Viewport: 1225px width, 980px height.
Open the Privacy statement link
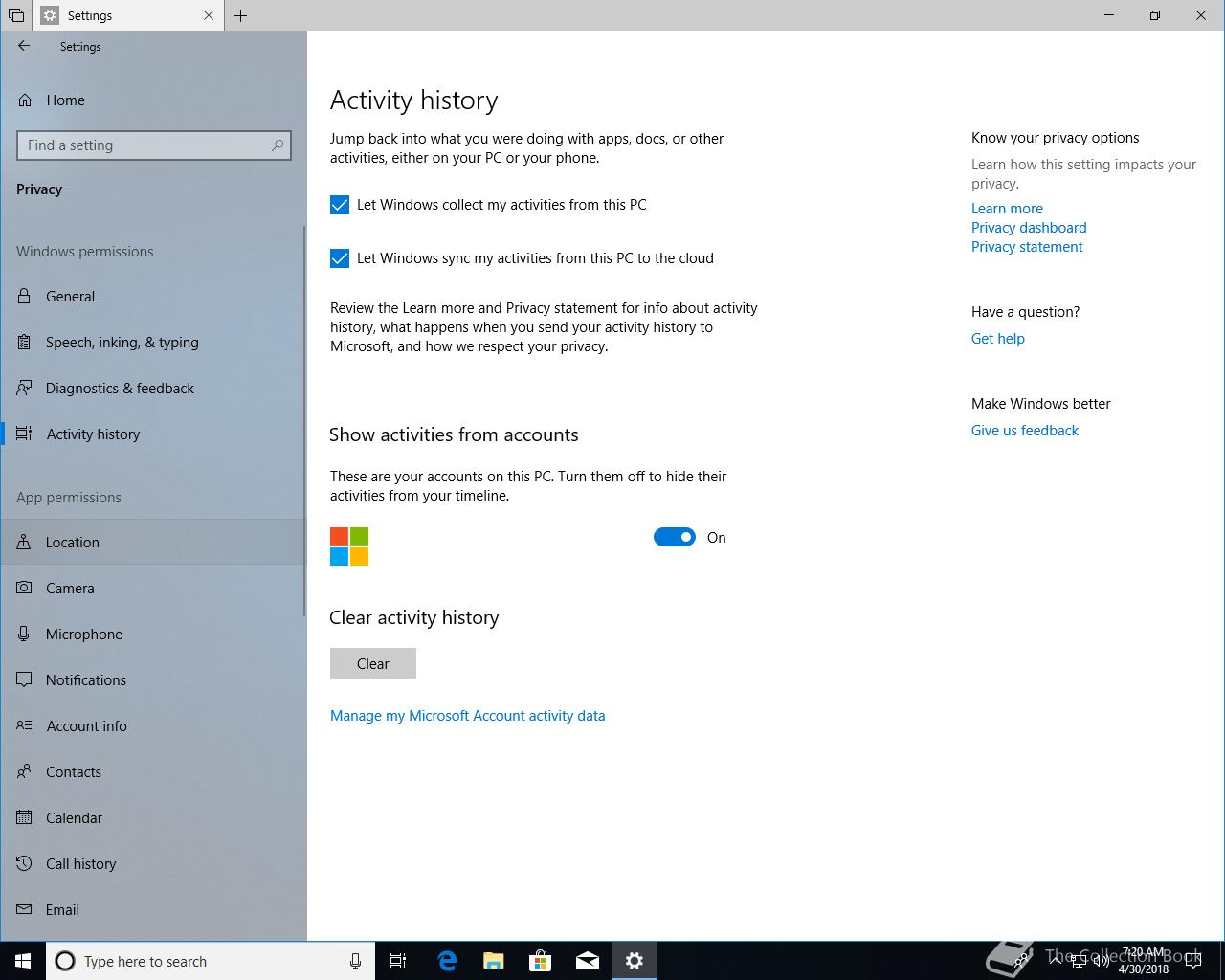[1027, 246]
